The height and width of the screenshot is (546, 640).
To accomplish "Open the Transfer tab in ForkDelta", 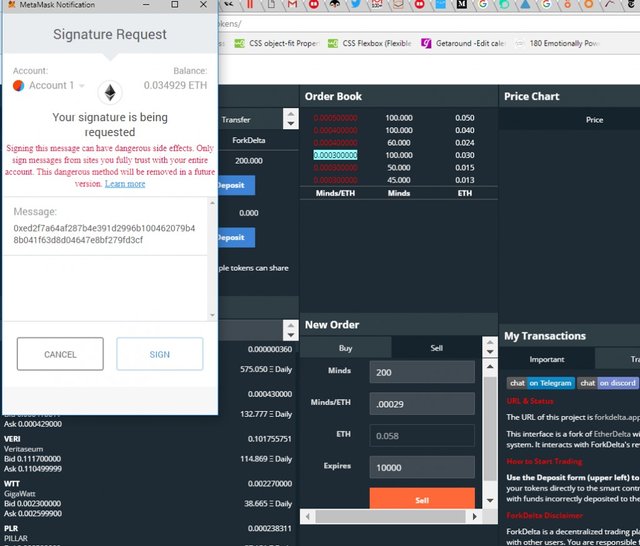I will tap(236, 120).
